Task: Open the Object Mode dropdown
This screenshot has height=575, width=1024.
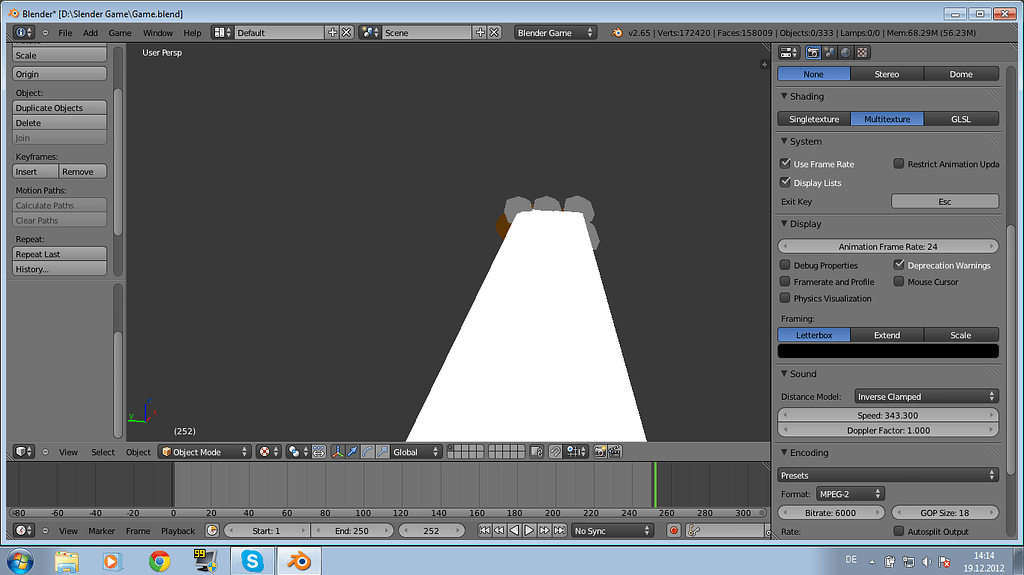Action: pyautogui.click(x=204, y=452)
